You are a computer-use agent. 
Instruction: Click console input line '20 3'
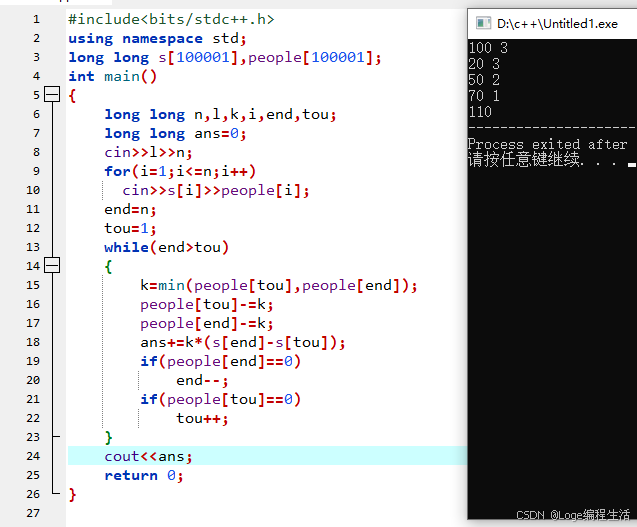tap(484, 64)
